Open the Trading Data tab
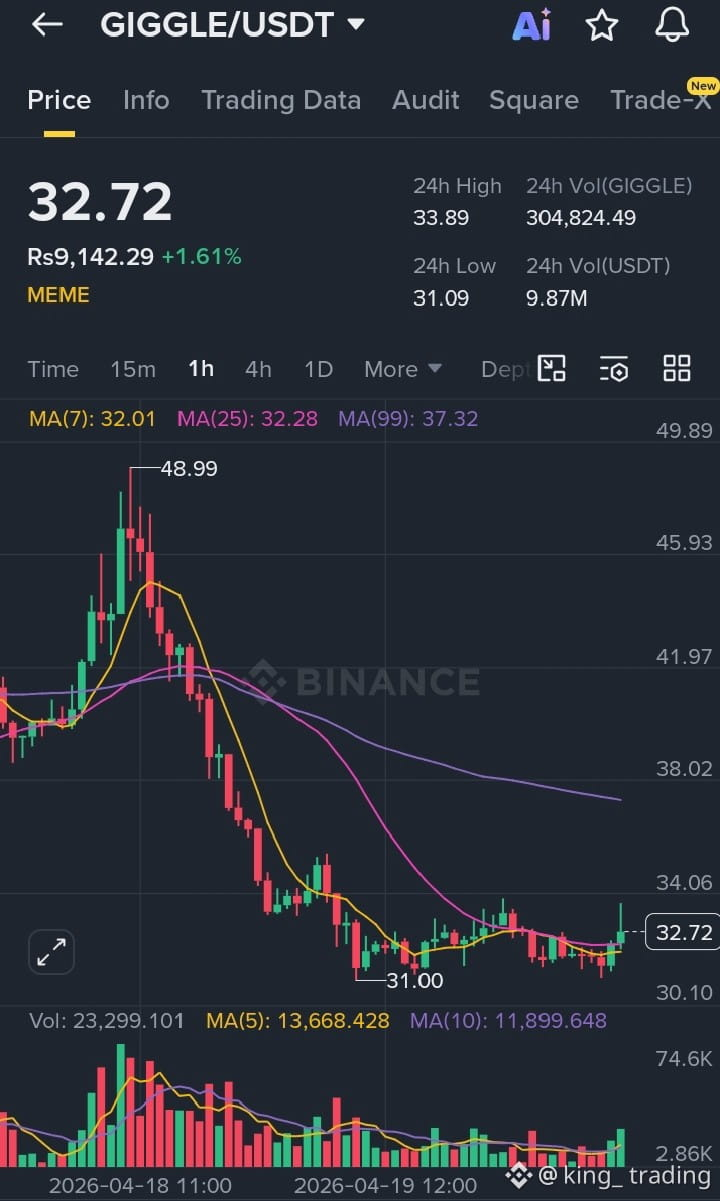The height and width of the screenshot is (1201, 720). tap(281, 100)
